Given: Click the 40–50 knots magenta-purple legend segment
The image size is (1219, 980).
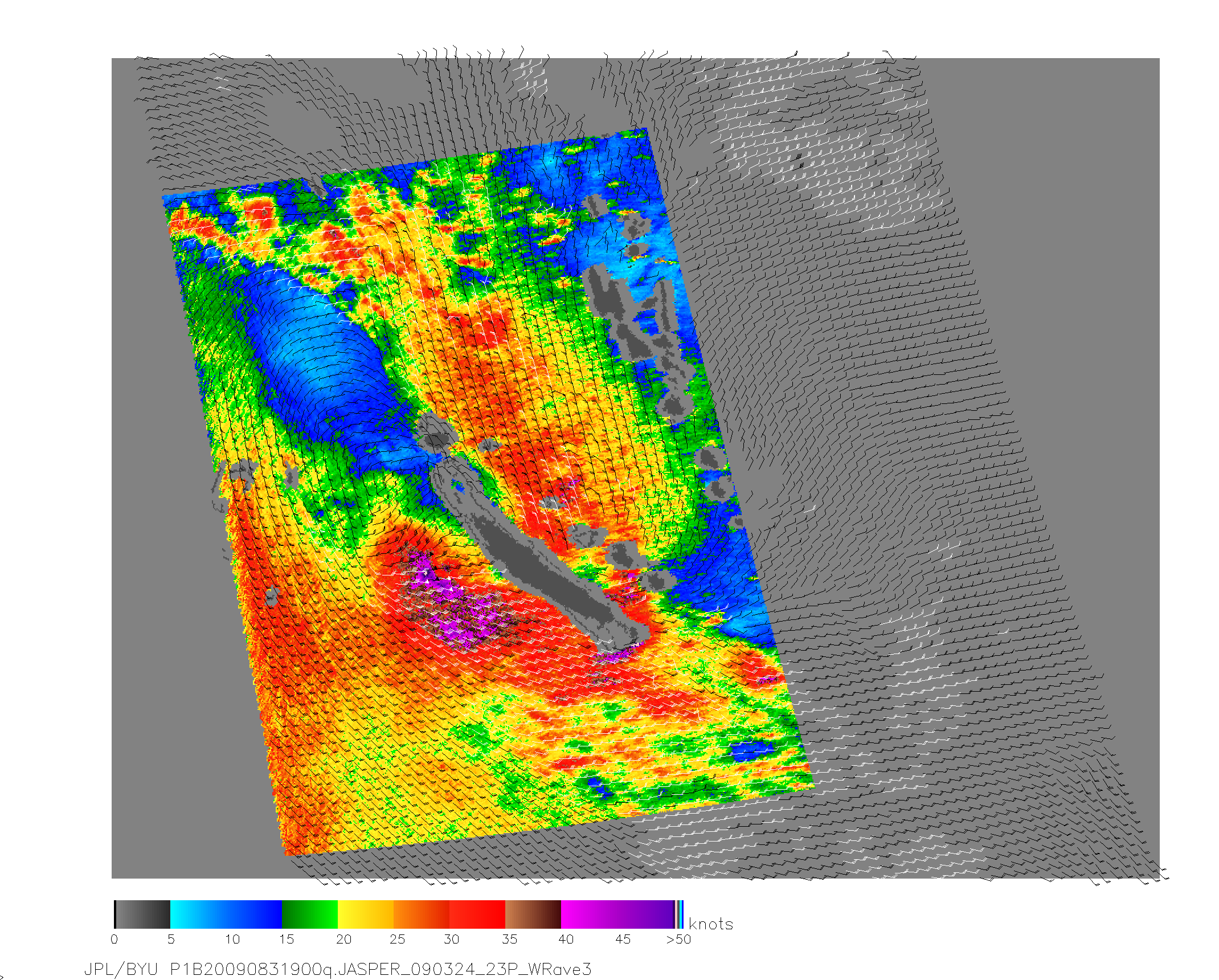Looking at the screenshot, I should (617, 914).
